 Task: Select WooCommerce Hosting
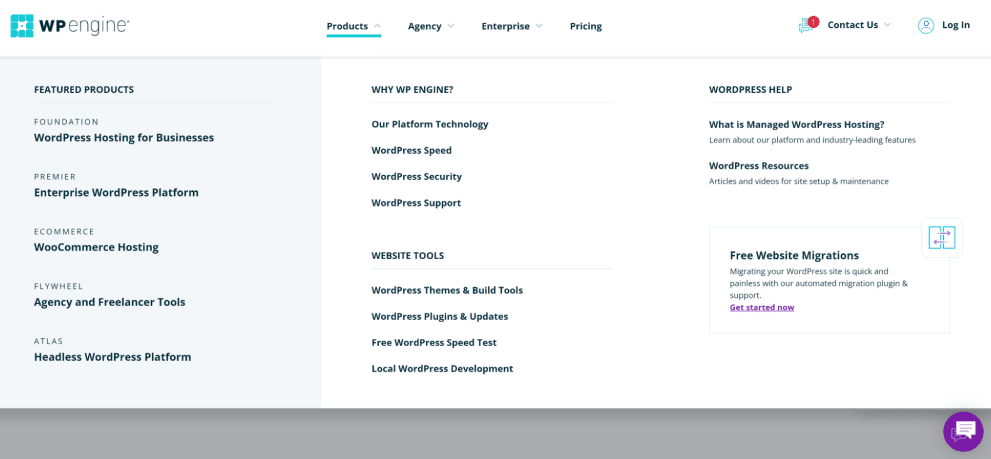96,247
